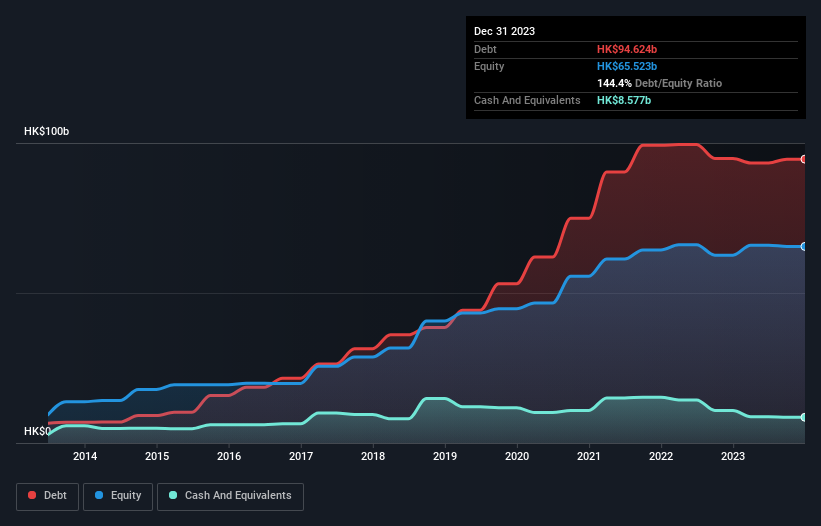The width and height of the screenshot is (821, 526).
Task: Click the HK$8.577b cash value
Action: 624,100
